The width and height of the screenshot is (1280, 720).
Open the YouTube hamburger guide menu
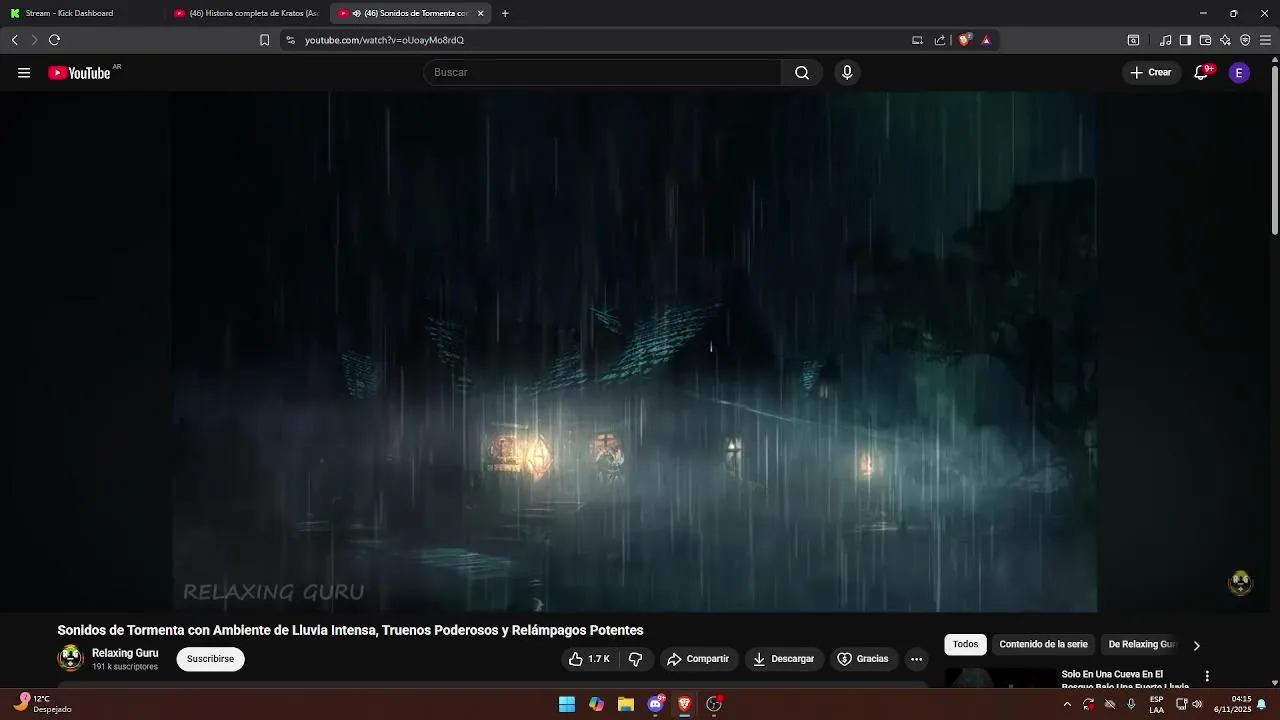tap(24, 73)
